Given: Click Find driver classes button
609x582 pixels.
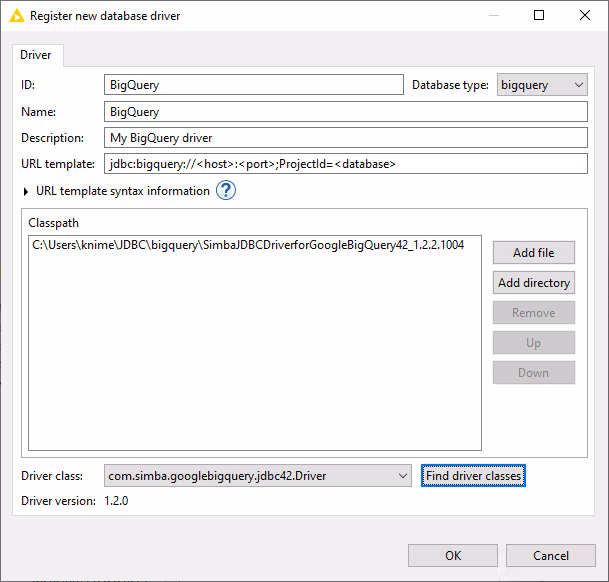Looking at the screenshot, I should pyautogui.click(x=473, y=476).
